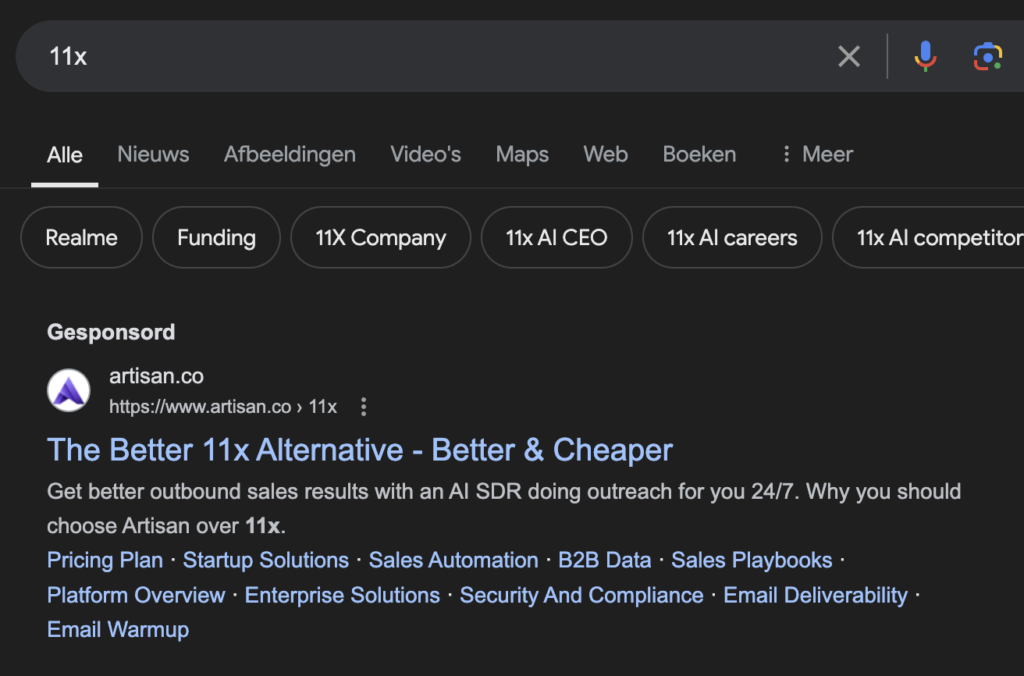
Task: Choose the 11x AI competitor chip
Action: [928, 238]
